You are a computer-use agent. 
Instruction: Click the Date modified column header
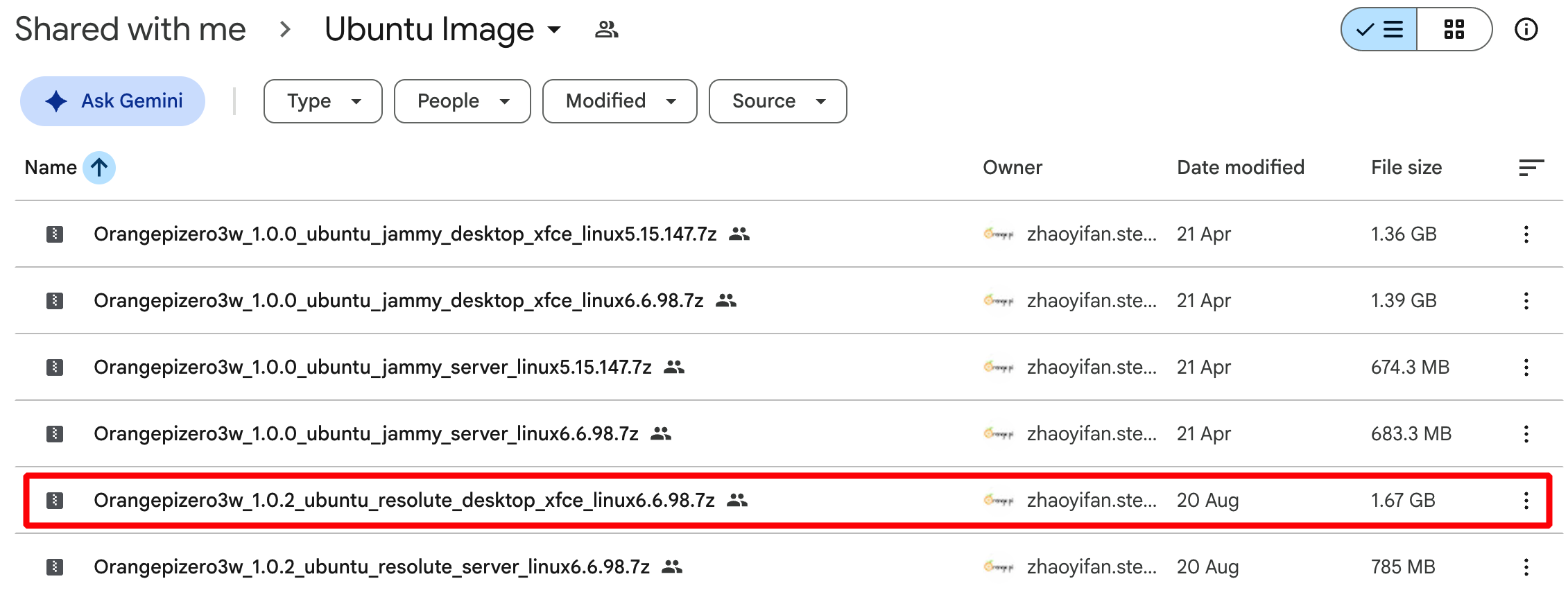[x=1241, y=168]
